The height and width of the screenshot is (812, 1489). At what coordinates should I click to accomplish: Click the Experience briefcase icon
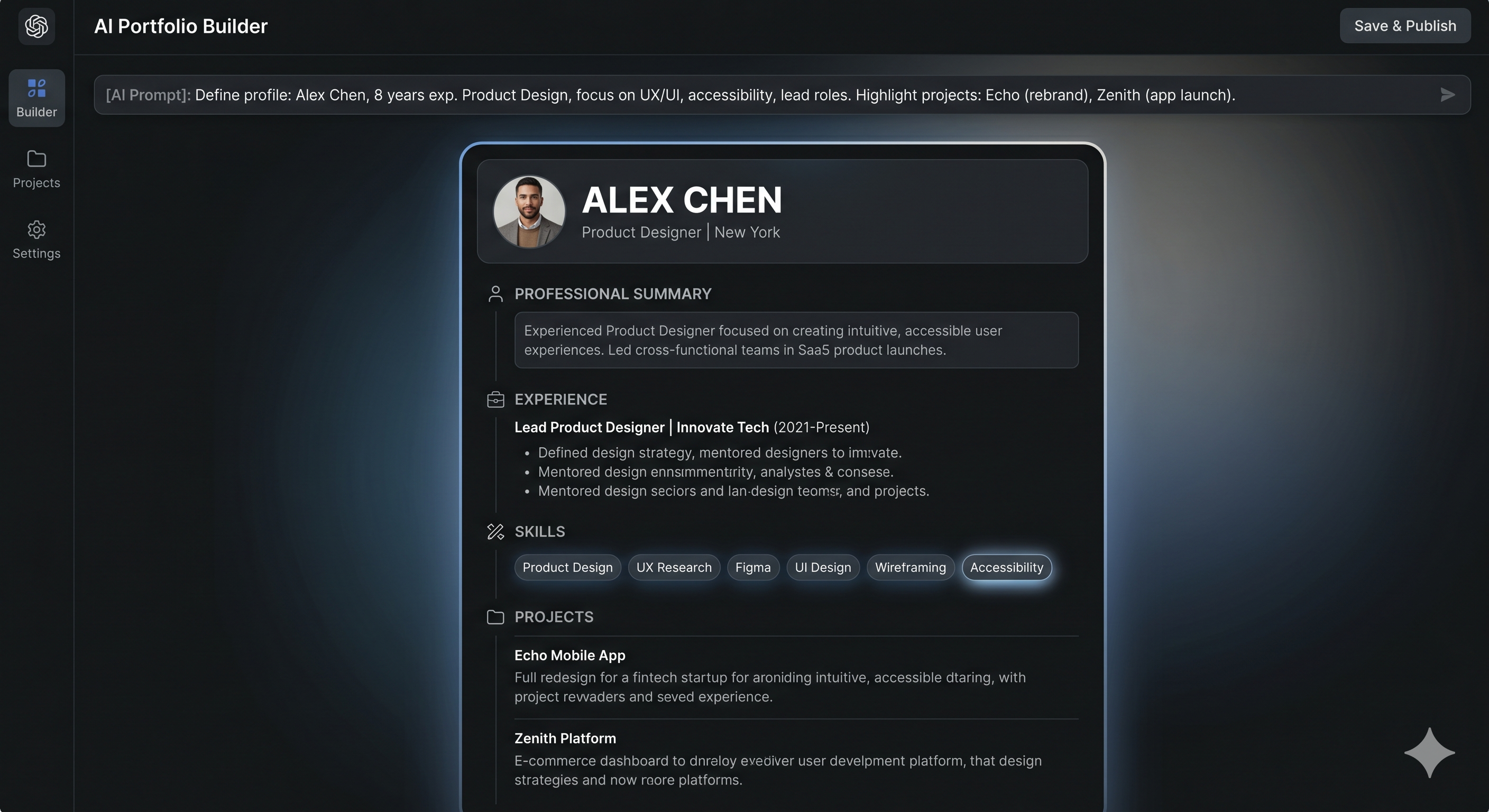(x=495, y=399)
